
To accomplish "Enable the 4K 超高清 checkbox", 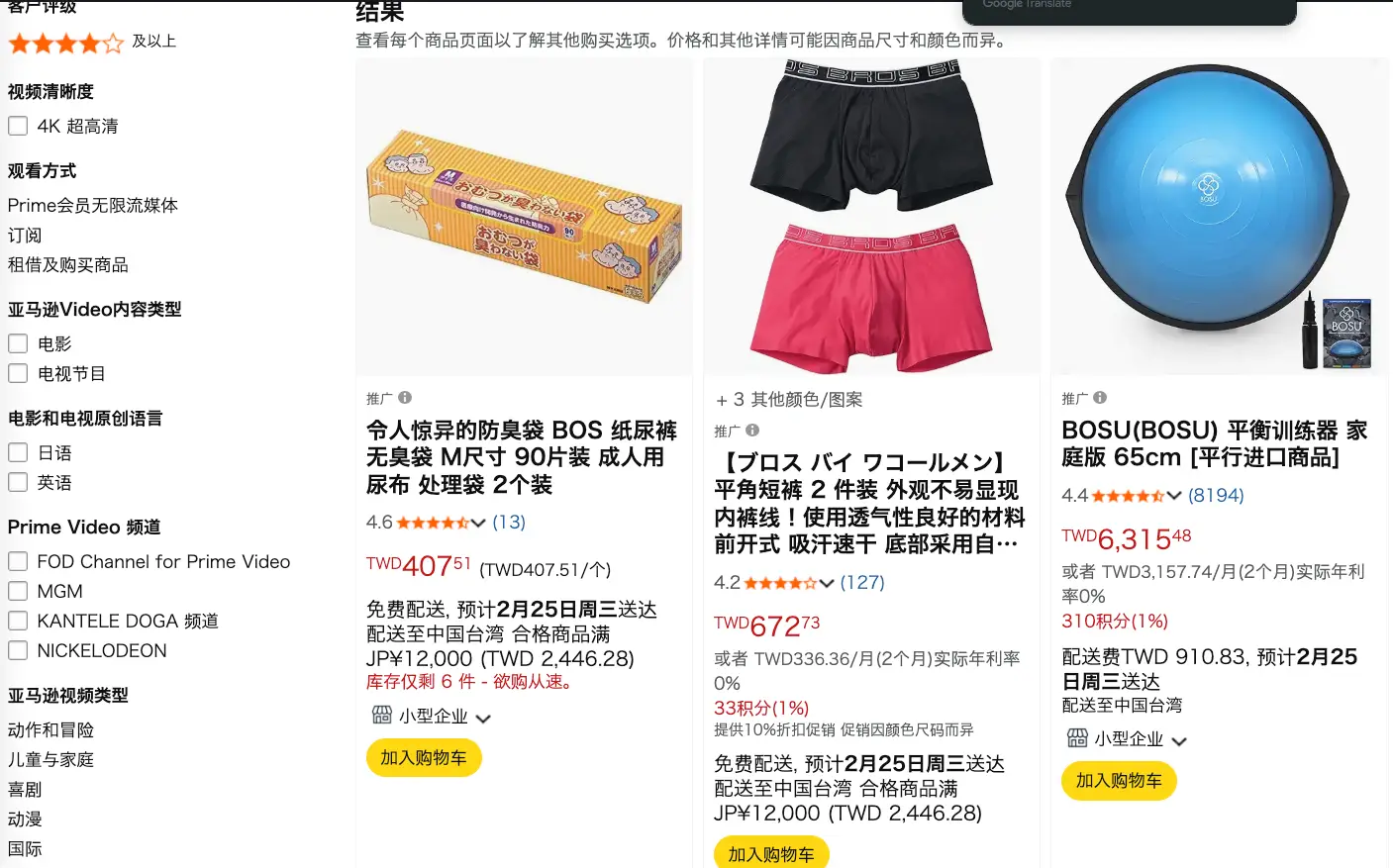I will pos(18,126).
